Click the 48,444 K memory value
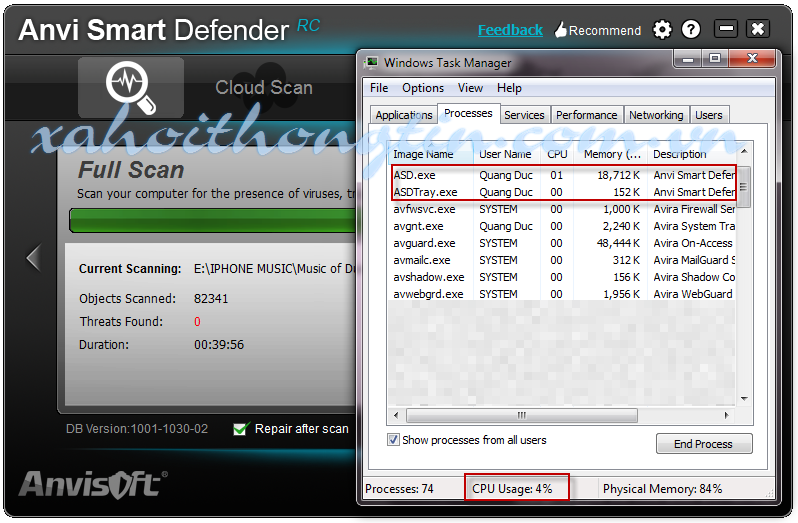Viewport: 798px width, 523px height. click(x=618, y=243)
